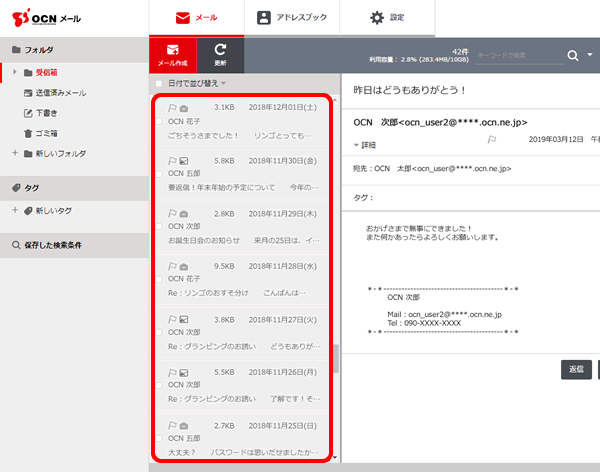This screenshot has height=472, width=600.
Task: Open mail 大丈夫？ from OCN 五郎
Action: point(242,438)
